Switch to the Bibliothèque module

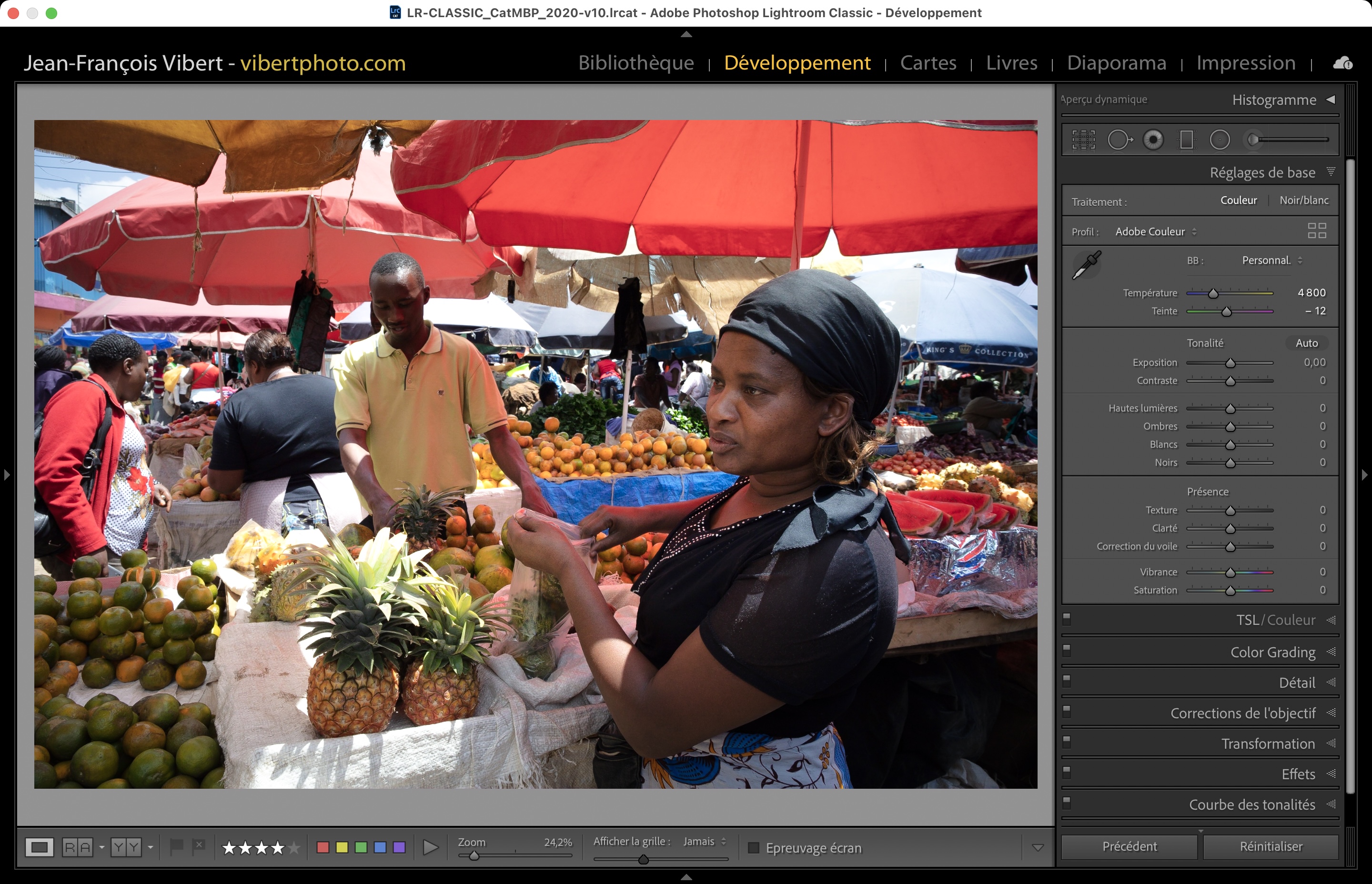(x=636, y=62)
